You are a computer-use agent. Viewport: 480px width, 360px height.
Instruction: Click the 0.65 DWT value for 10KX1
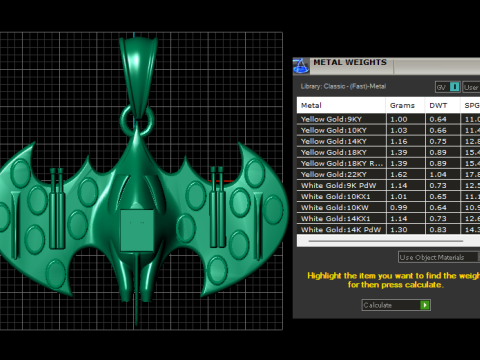[438, 196]
